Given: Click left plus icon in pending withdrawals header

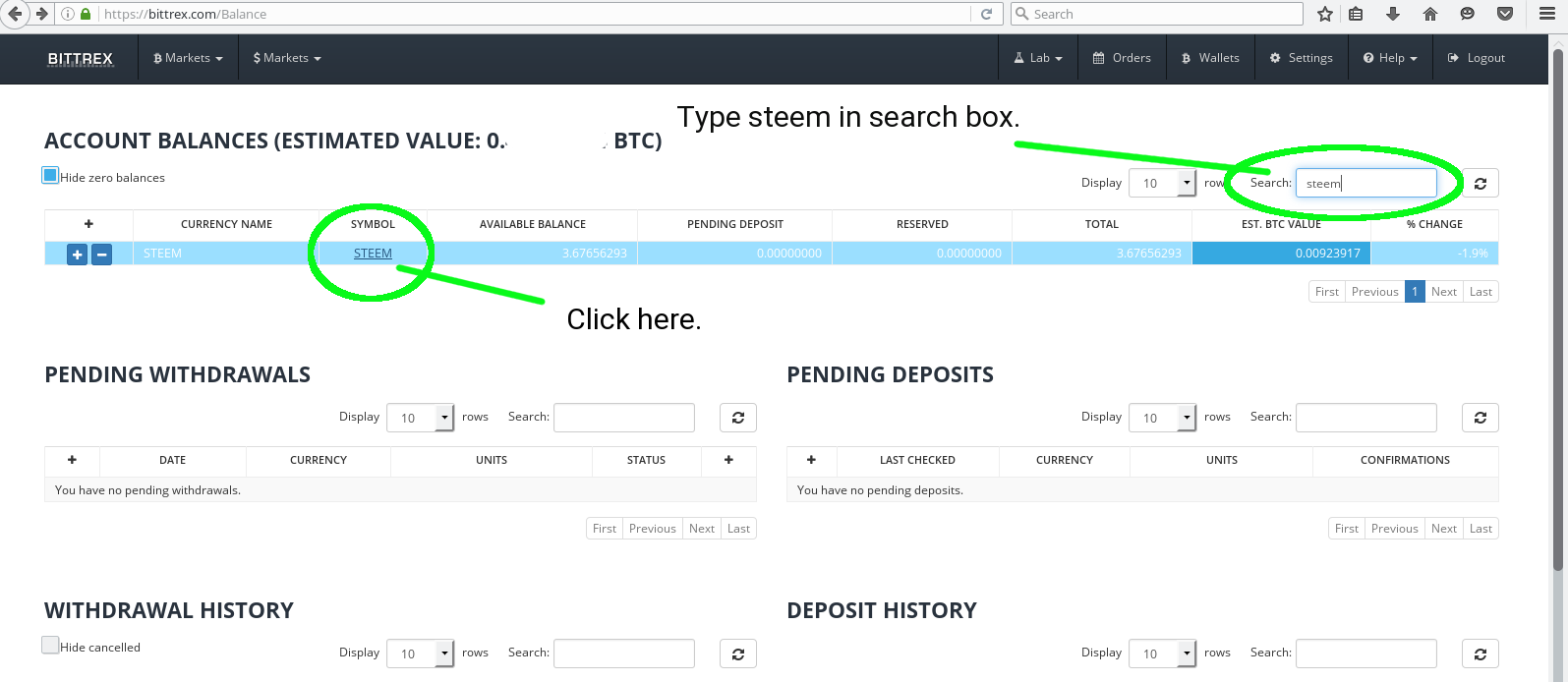Looking at the screenshot, I should [x=72, y=460].
